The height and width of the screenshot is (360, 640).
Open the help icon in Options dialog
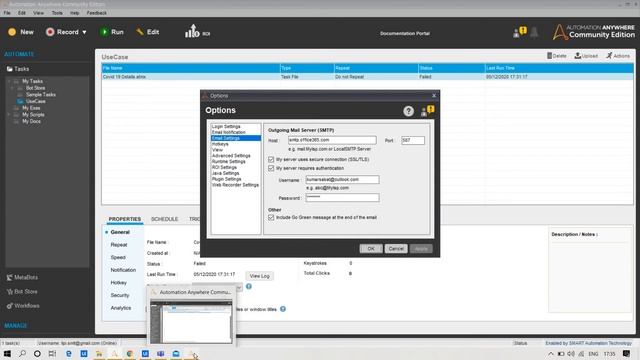coord(408,111)
